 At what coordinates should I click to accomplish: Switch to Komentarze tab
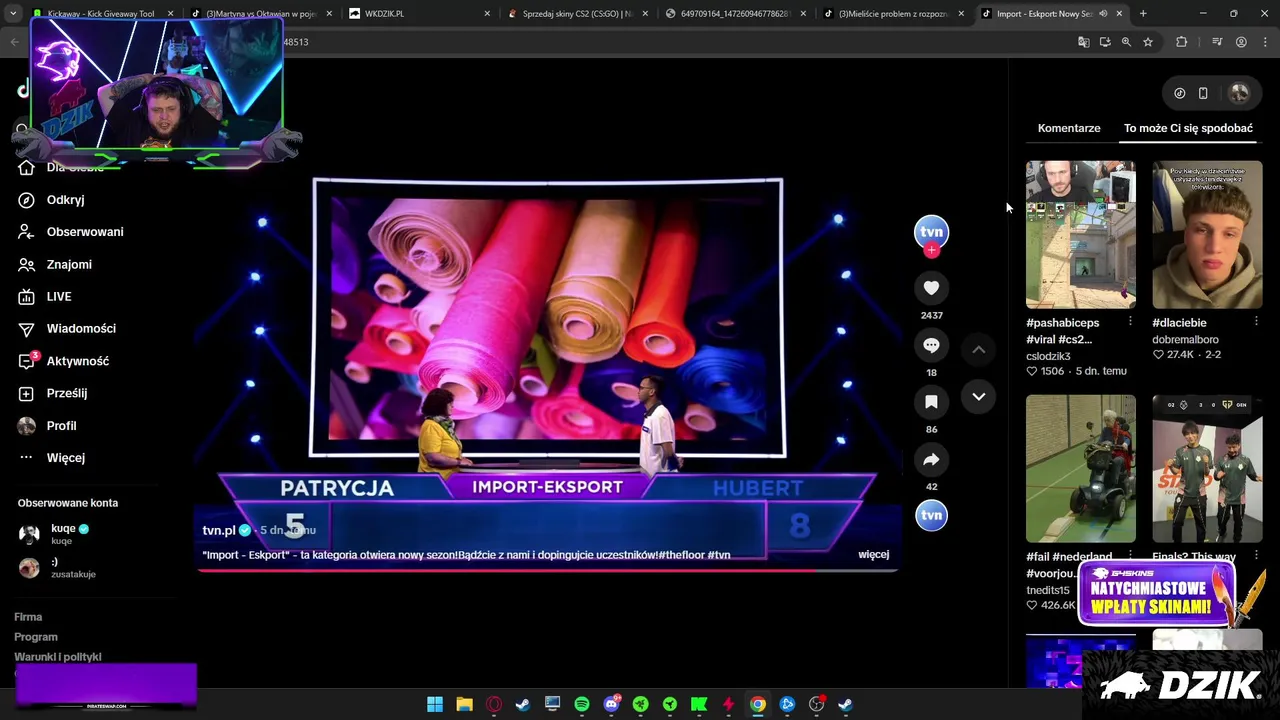(x=1069, y=128)
